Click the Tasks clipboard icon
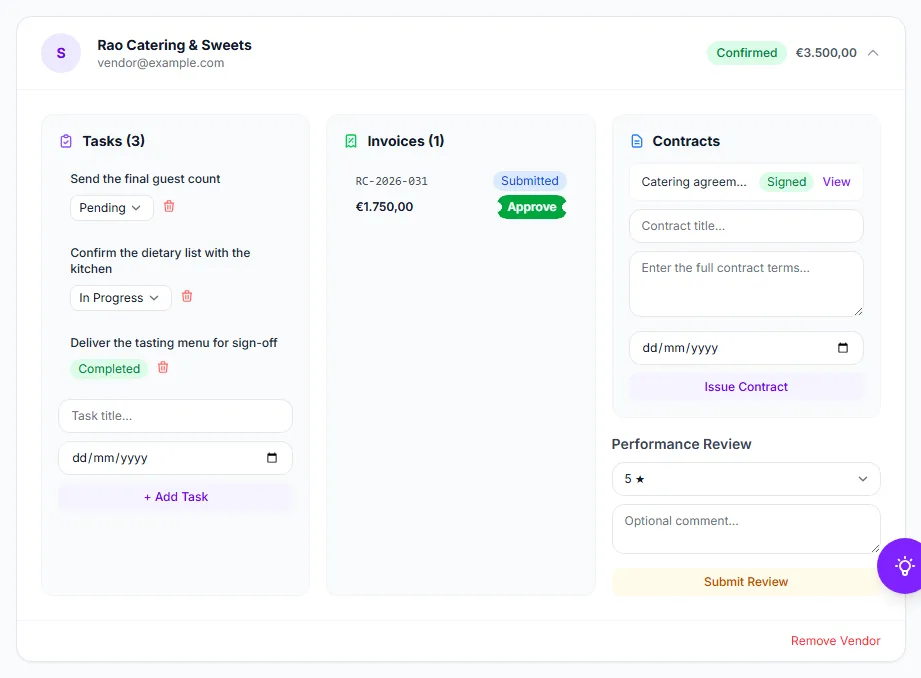This screenshot has width=921, height=678. [x=66, y=141]
